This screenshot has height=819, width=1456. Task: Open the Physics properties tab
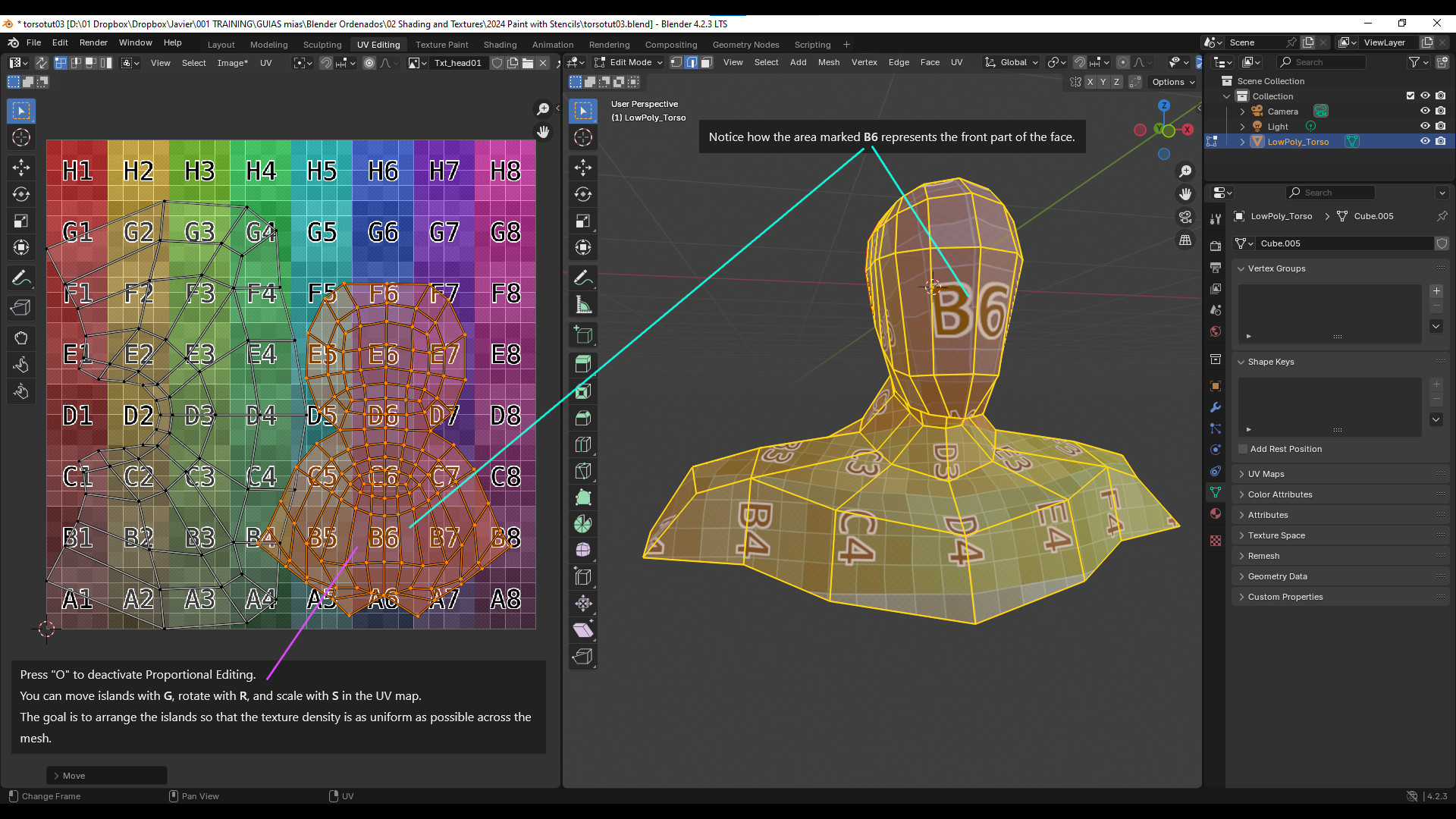pyautogui.click(x=1216, y=450)
